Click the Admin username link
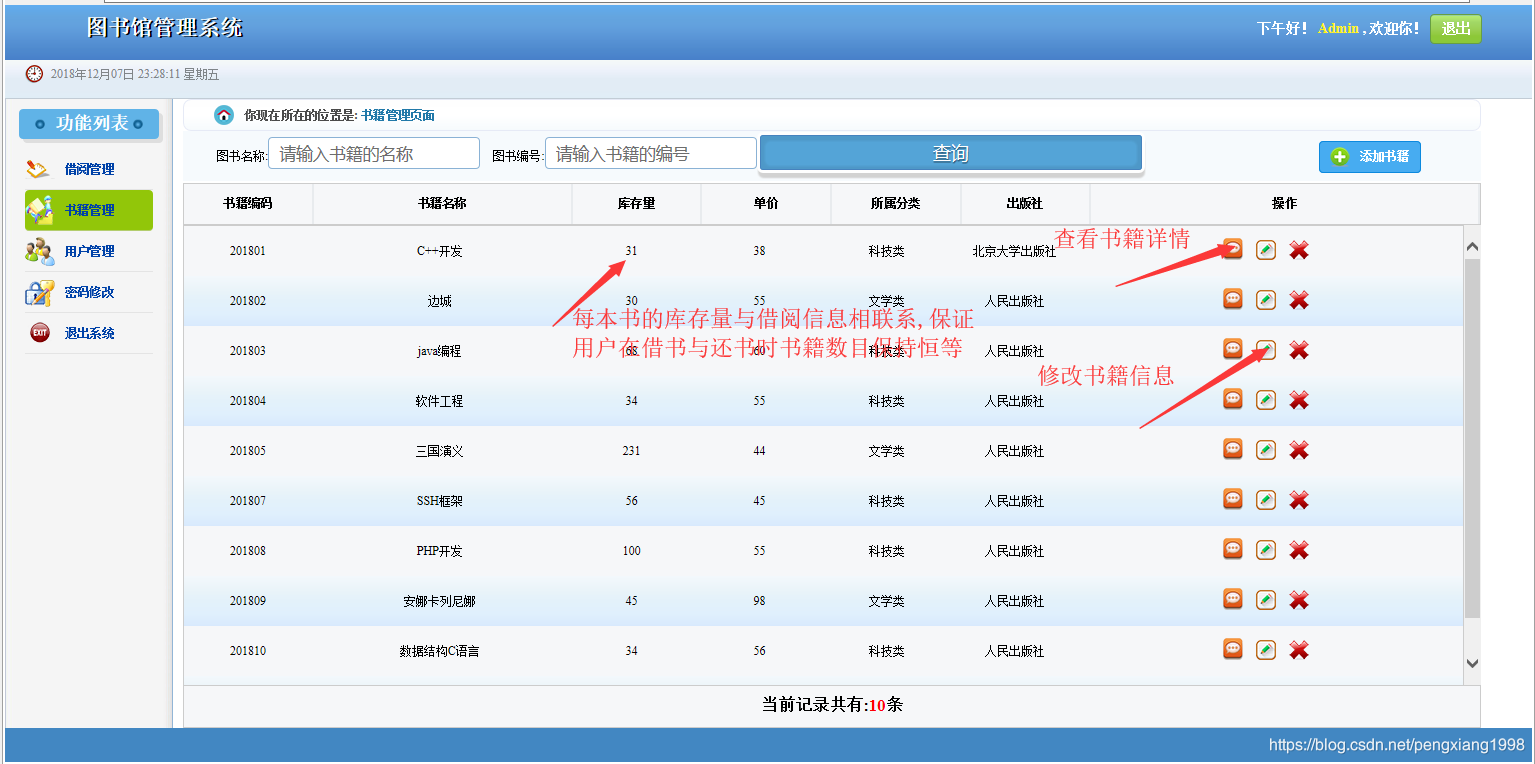 coord(1338,28)
